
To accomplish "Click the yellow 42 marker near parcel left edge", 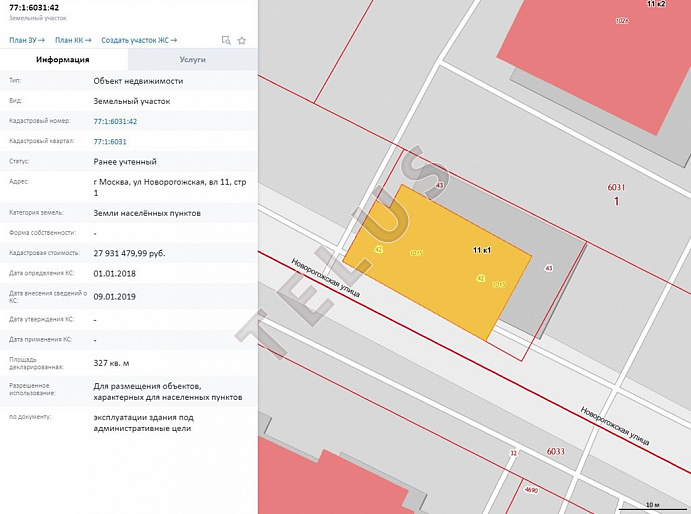I will (x=378, y=250).
